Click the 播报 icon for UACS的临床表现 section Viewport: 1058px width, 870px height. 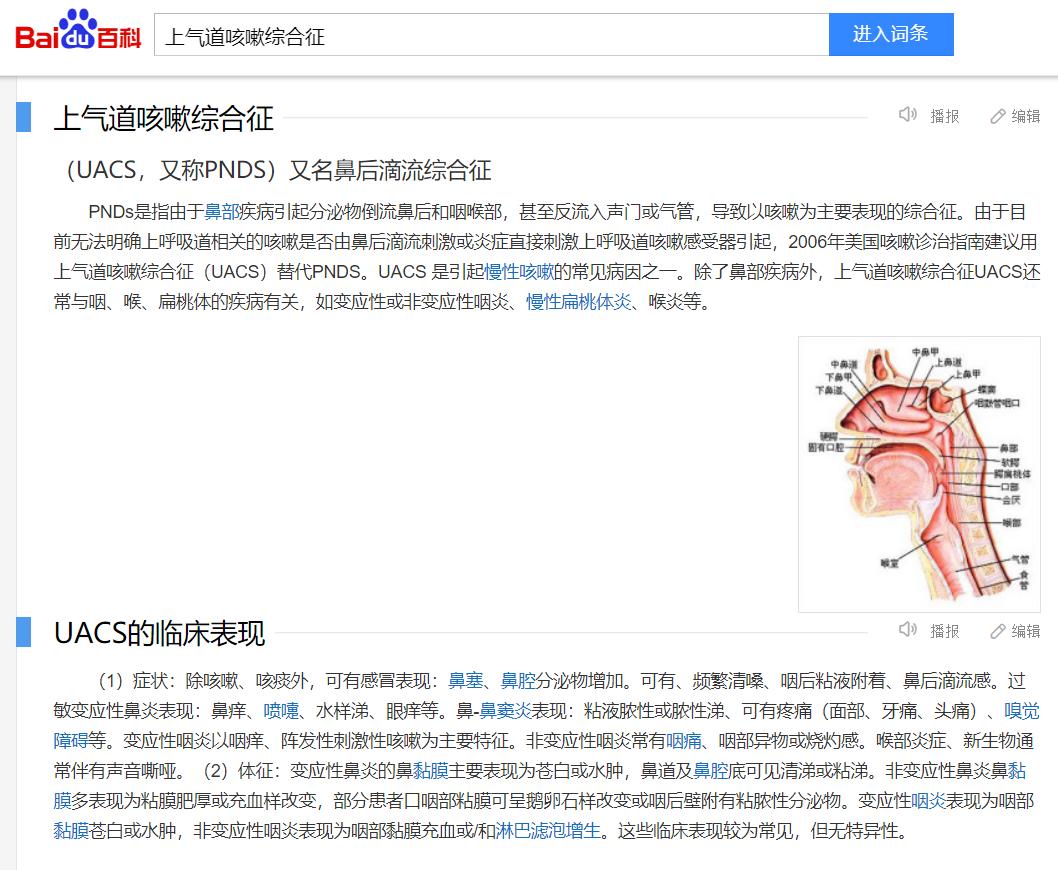pos(908,630)
